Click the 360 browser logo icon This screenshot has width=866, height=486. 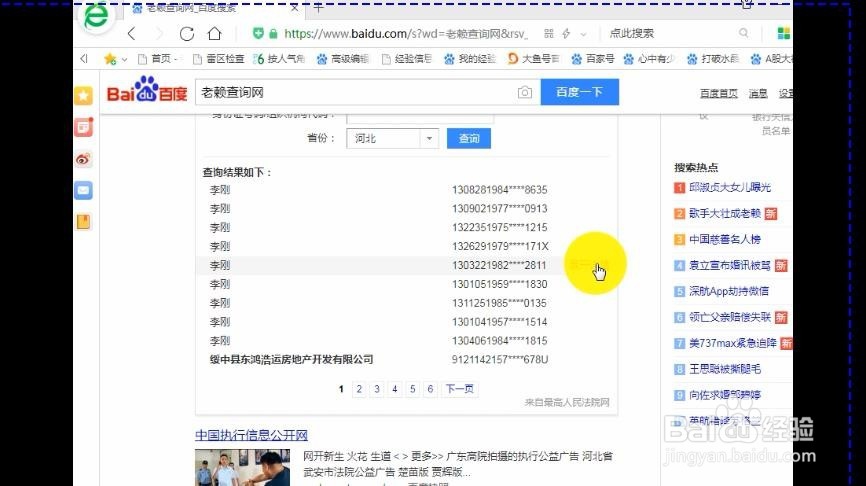pyautogui.click(x=96, y=16)
